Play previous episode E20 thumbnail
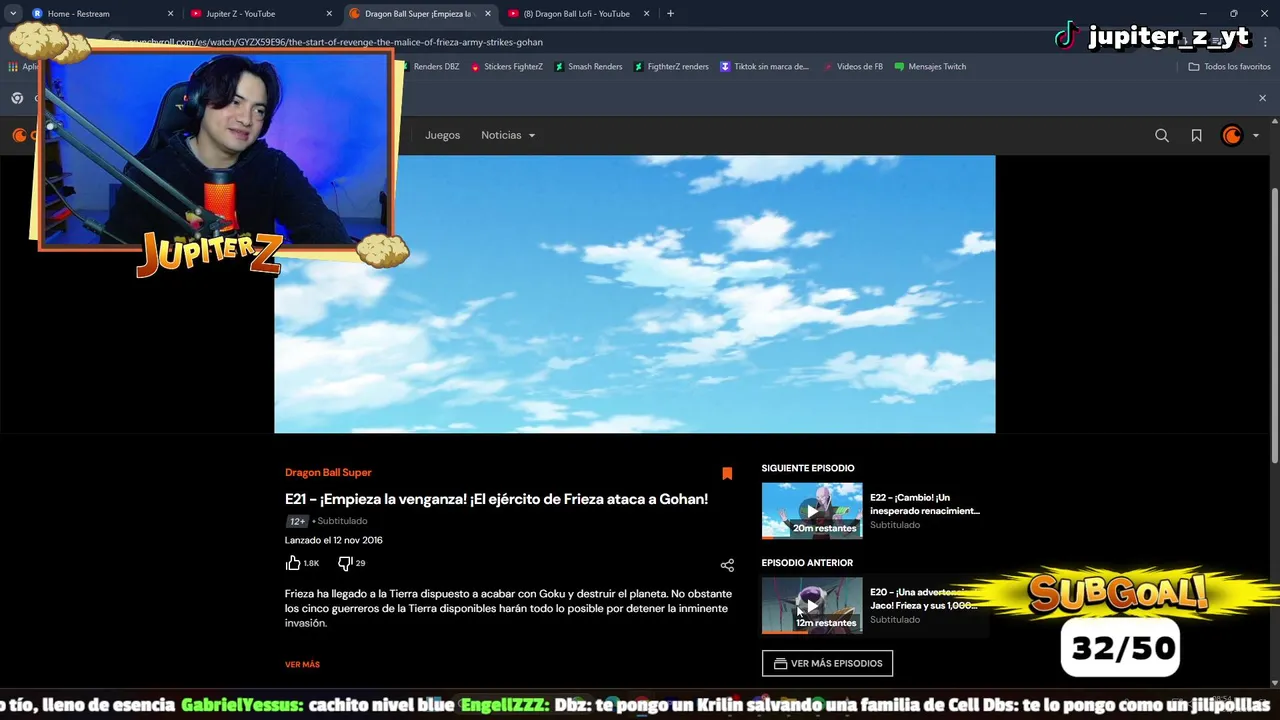 [812, 605]
